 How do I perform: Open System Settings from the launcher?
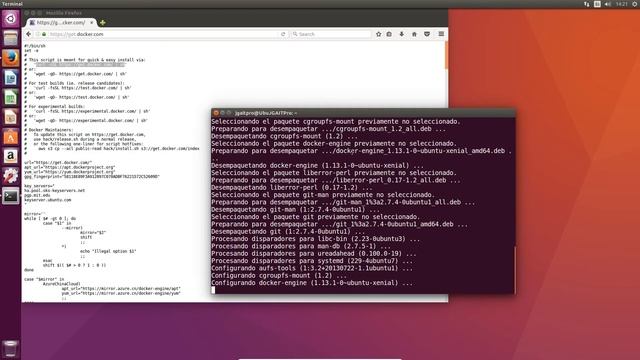(x=11, y=176)
